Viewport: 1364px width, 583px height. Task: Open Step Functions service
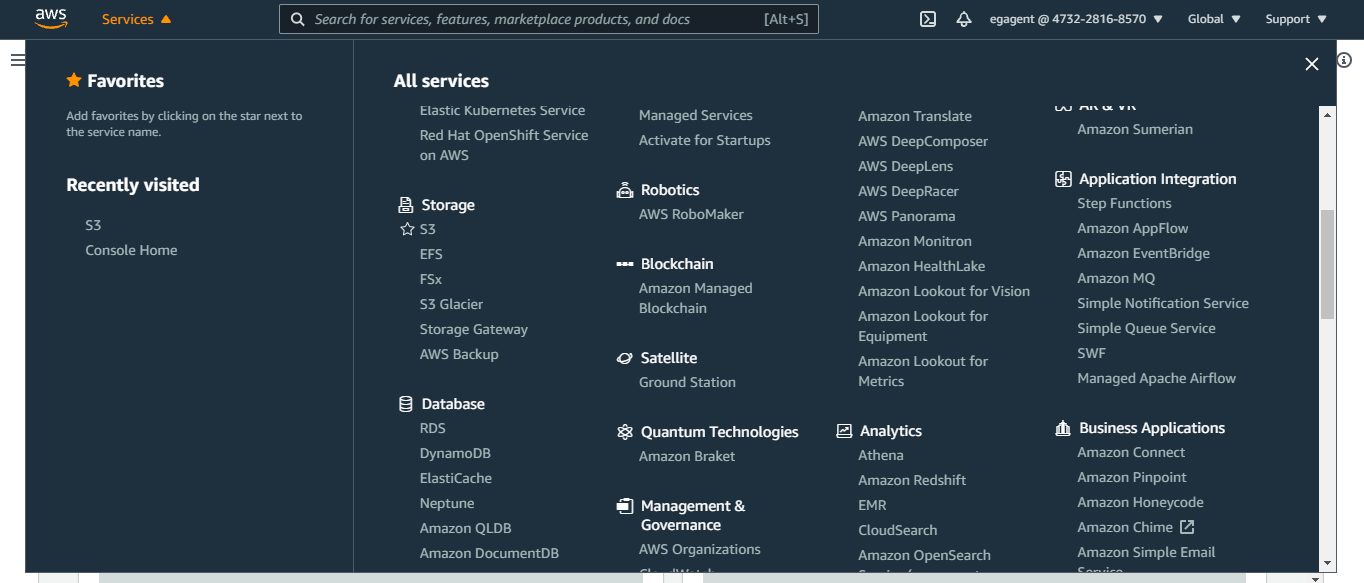(x=1124, y=203)
